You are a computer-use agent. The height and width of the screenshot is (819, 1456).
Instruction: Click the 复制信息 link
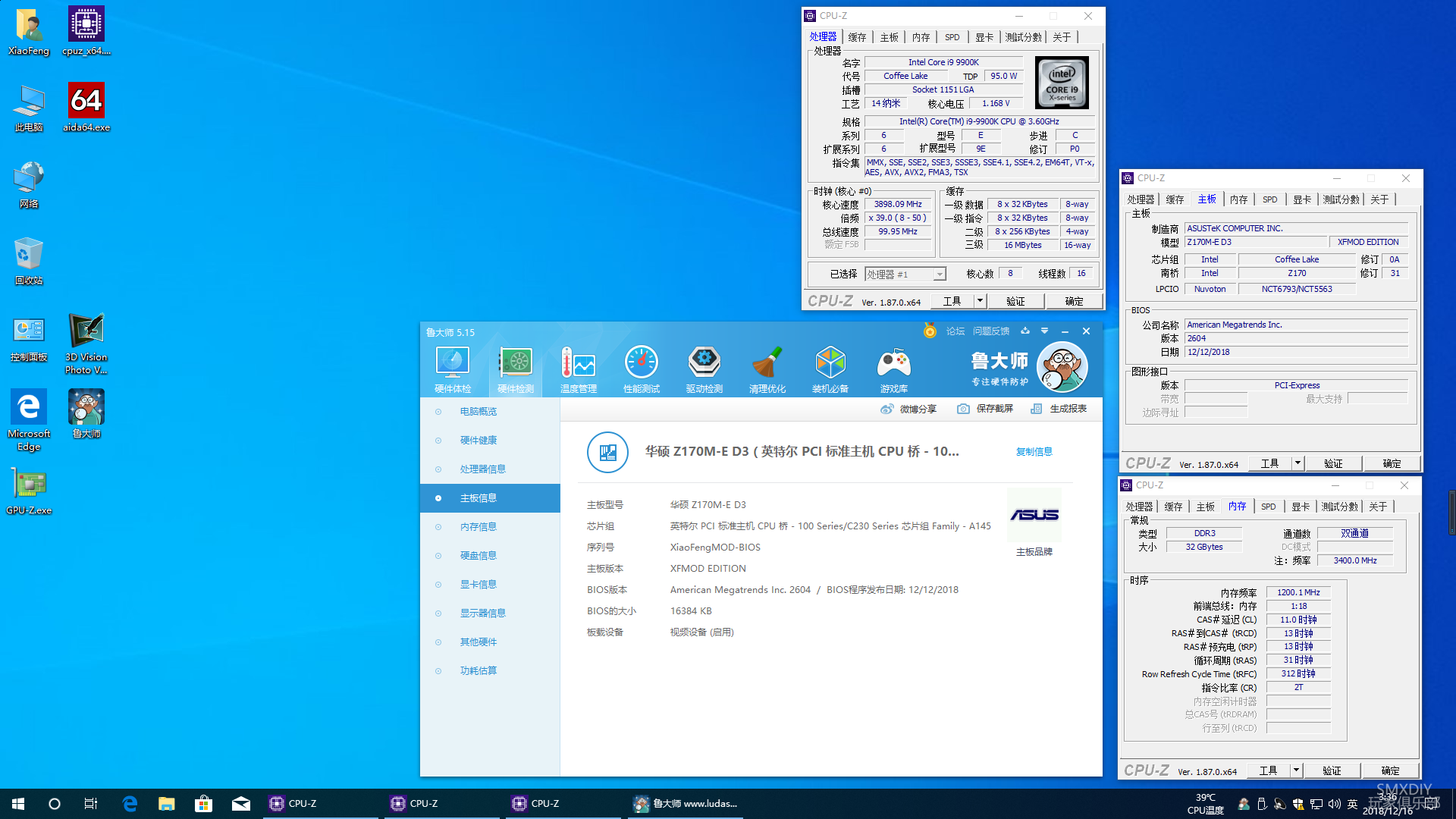(1034, 452)
